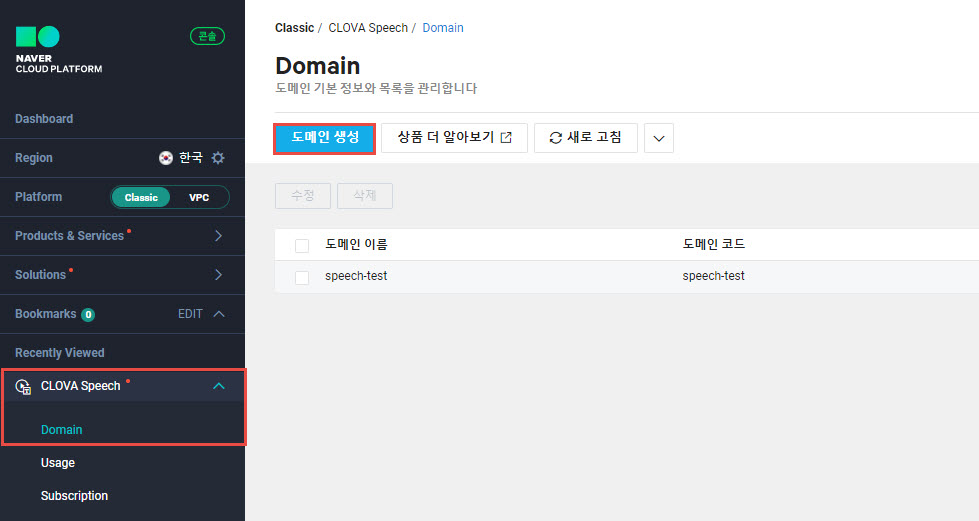Open the dropdown arrow next to 새로 고침
Image resolution: width=979 pixels, height=521 pixels.
tap(659, 138)
